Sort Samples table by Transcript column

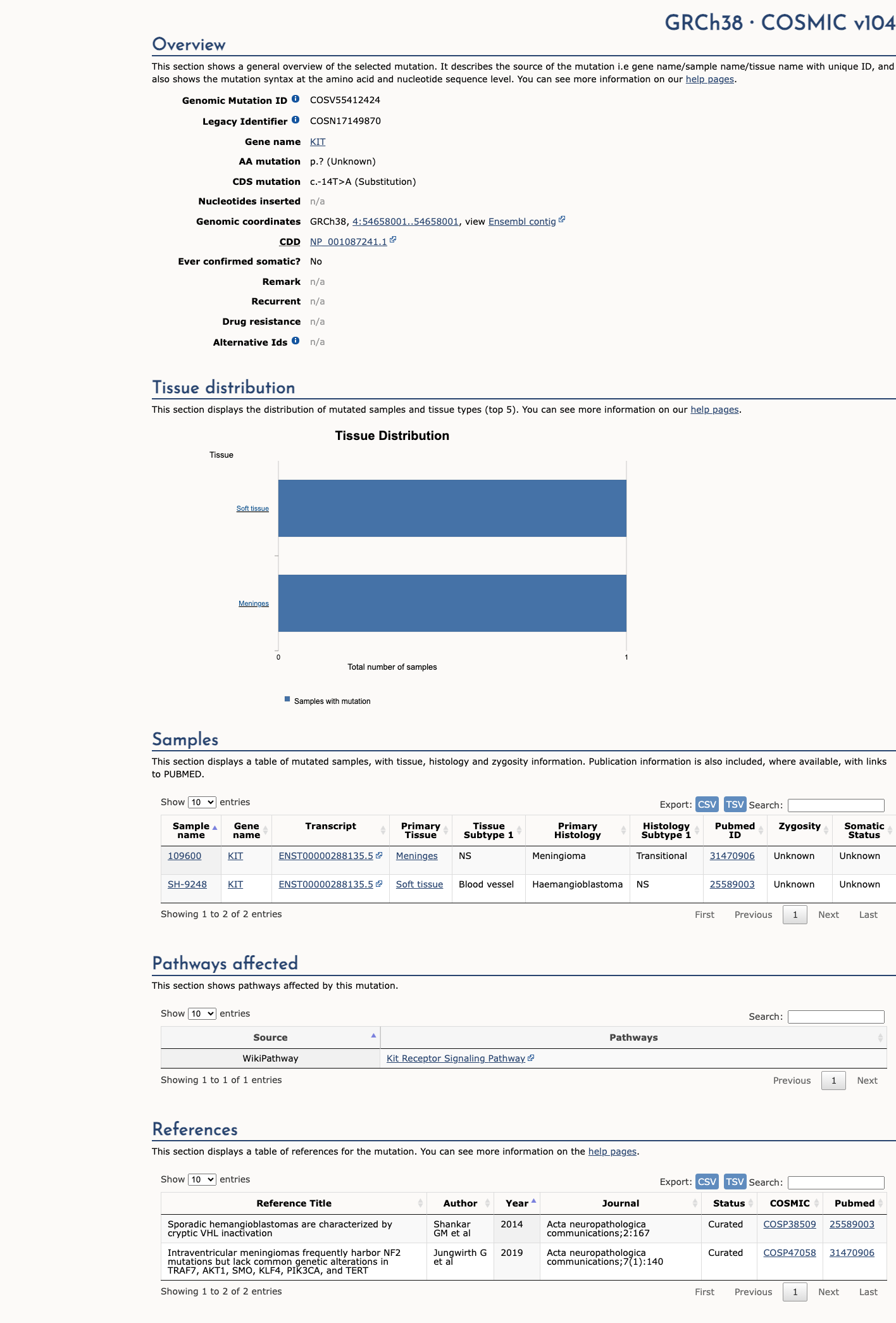[330, 831]
